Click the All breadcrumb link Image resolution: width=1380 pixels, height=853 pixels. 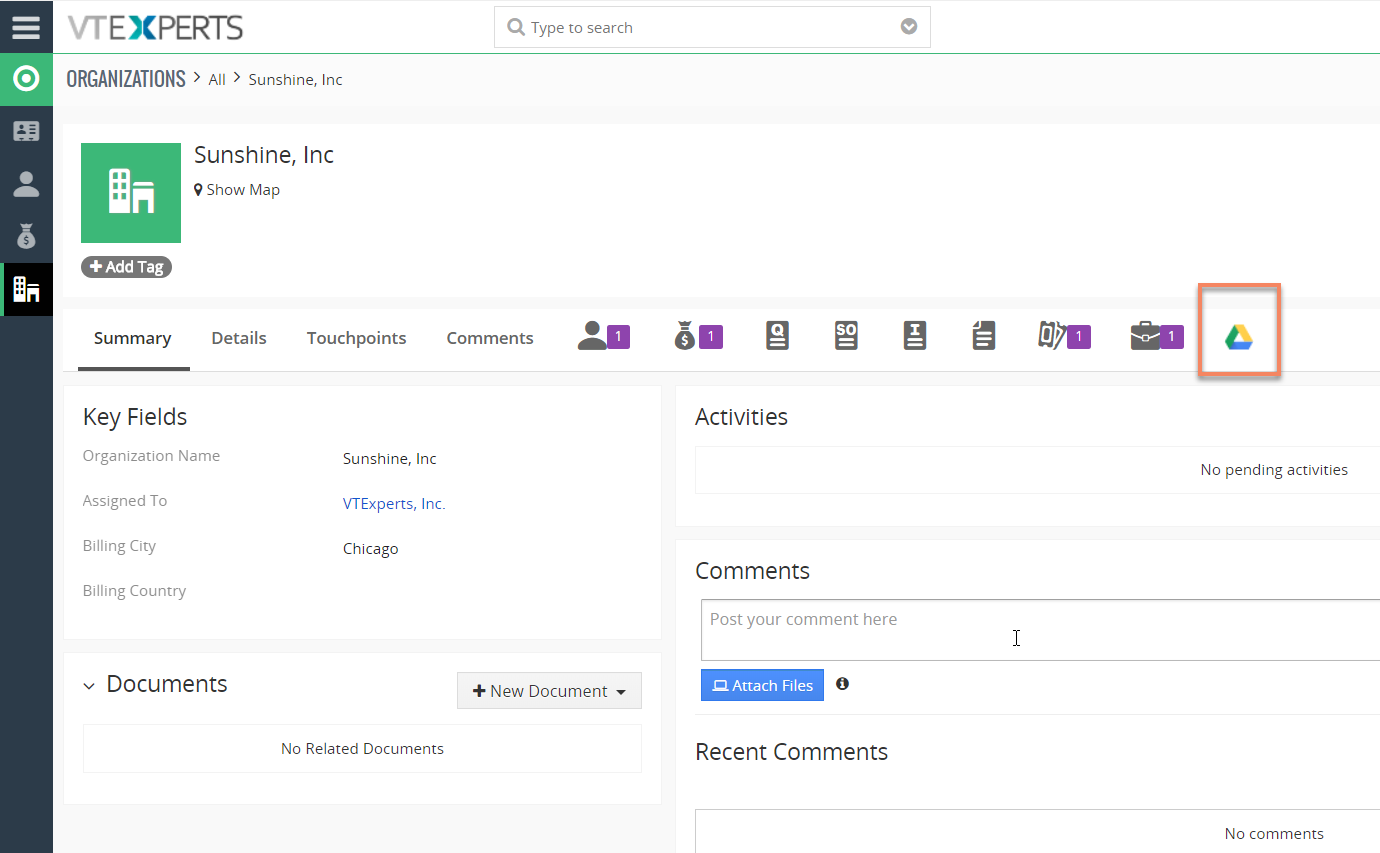click(217, 80)
